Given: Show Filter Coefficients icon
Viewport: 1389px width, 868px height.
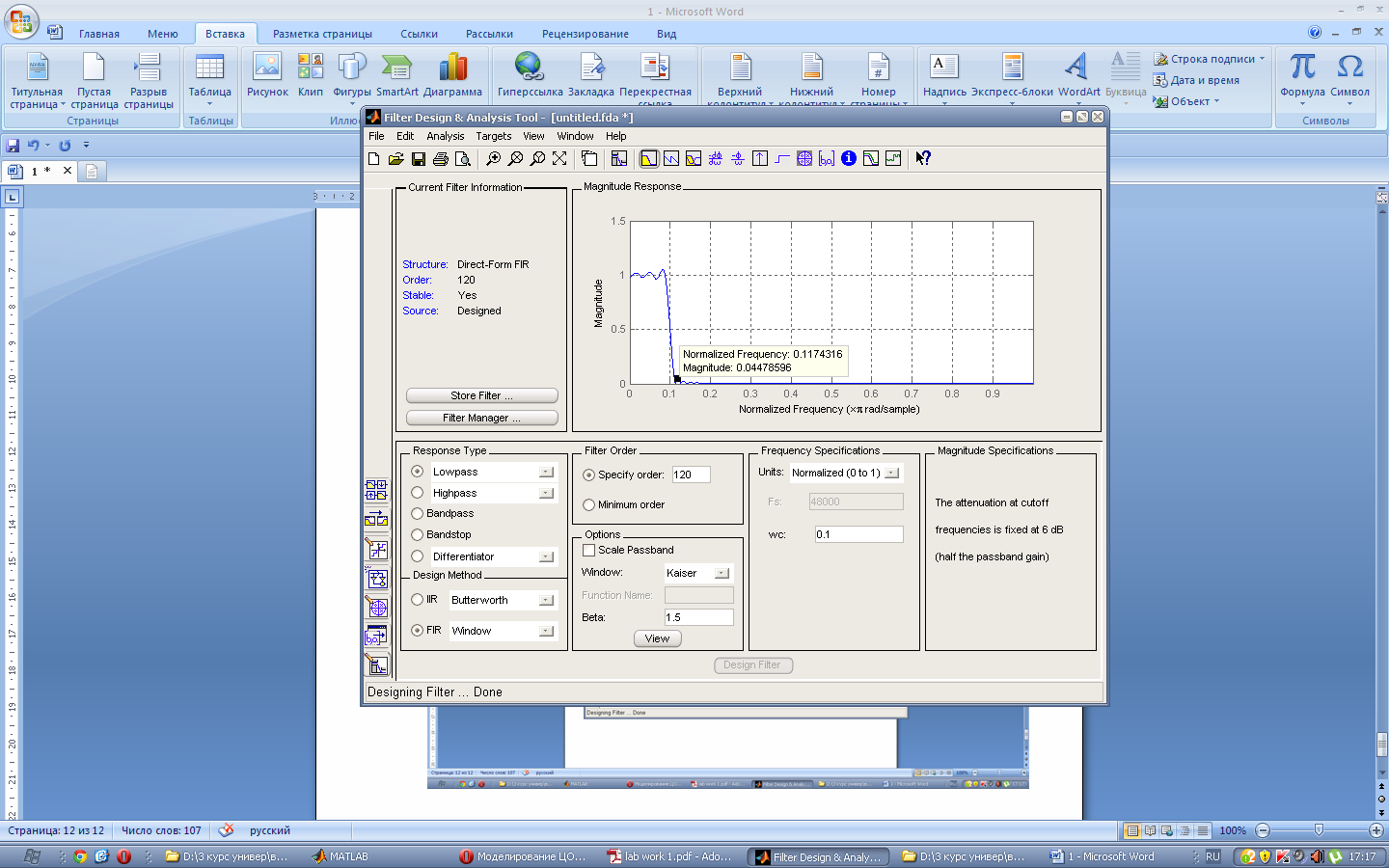Looking at the screenshot, I should tap(827, 159).
